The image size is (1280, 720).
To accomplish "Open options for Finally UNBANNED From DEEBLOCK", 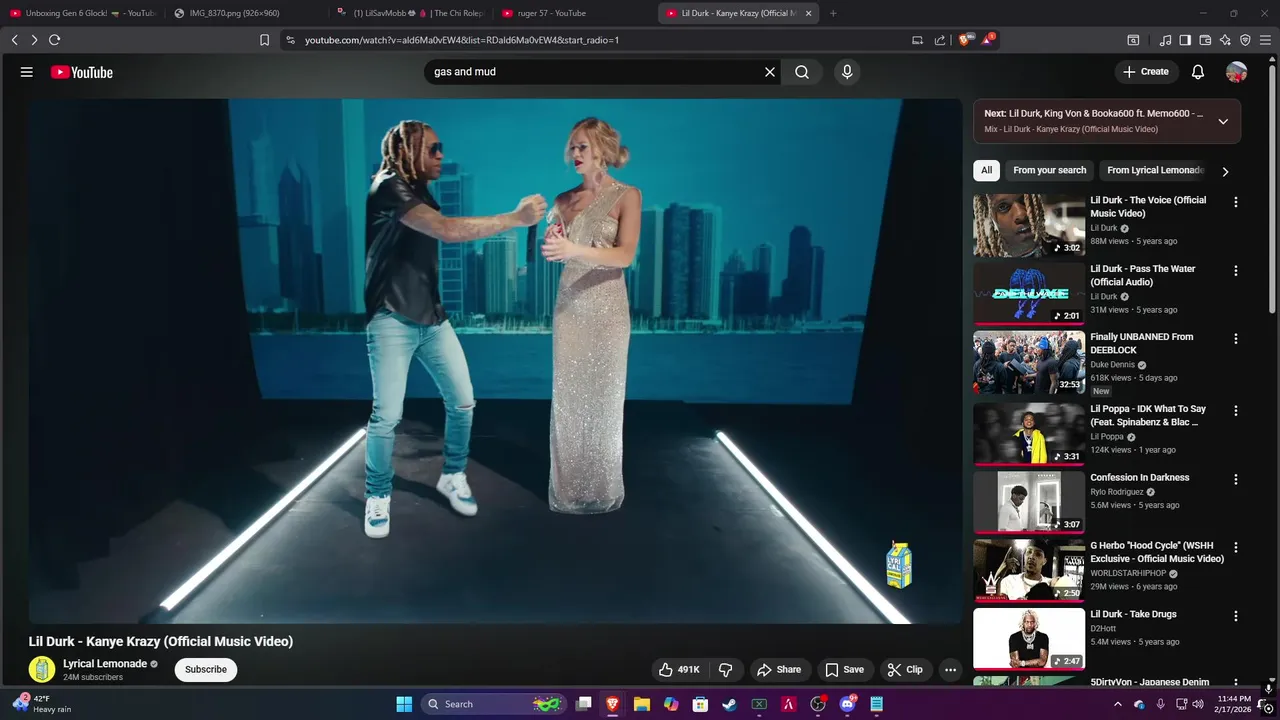I will pos(1236,339).
